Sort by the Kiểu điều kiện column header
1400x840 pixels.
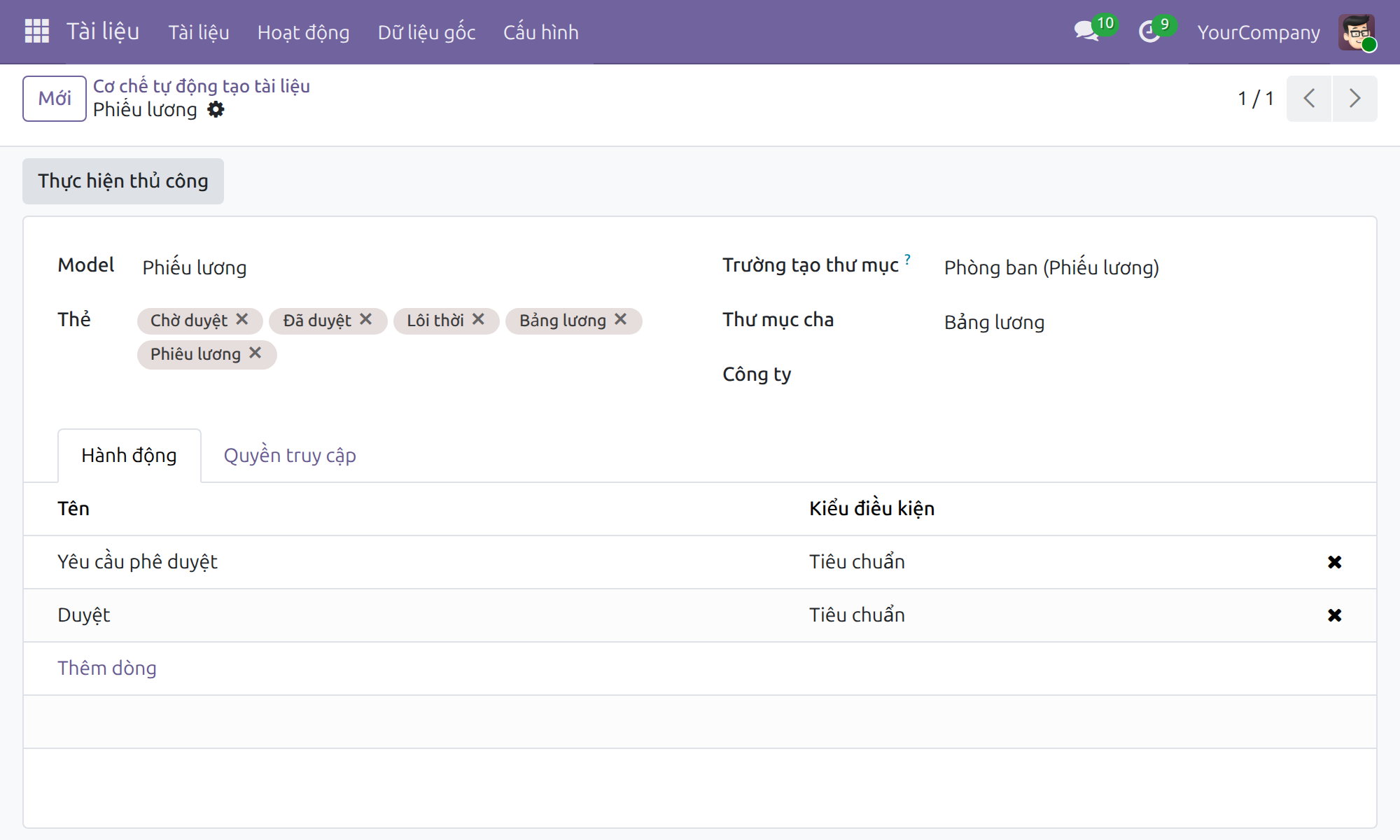tap(871, 509)
